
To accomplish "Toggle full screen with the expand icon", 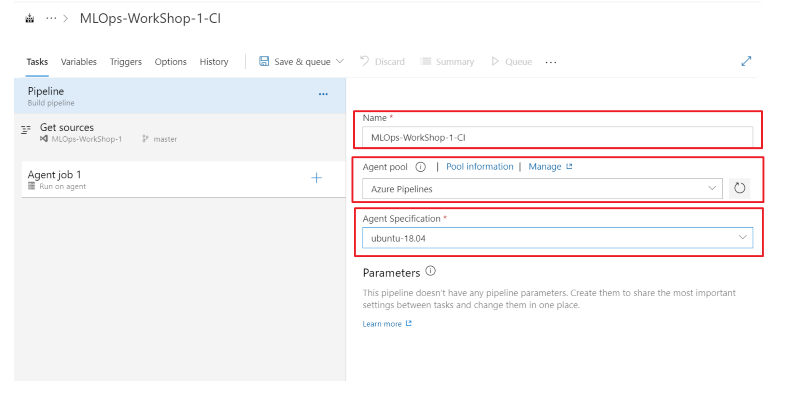I will 746,61.
